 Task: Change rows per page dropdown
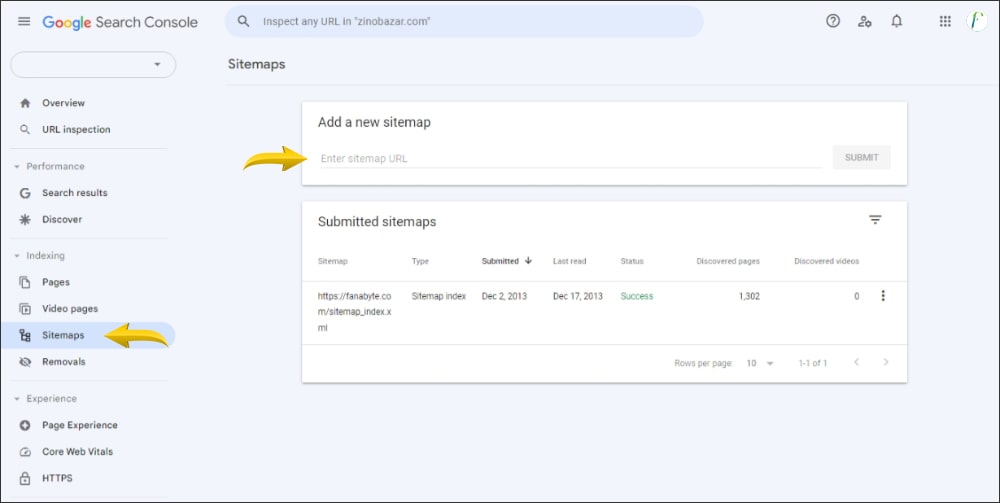[x=760, y=363]
